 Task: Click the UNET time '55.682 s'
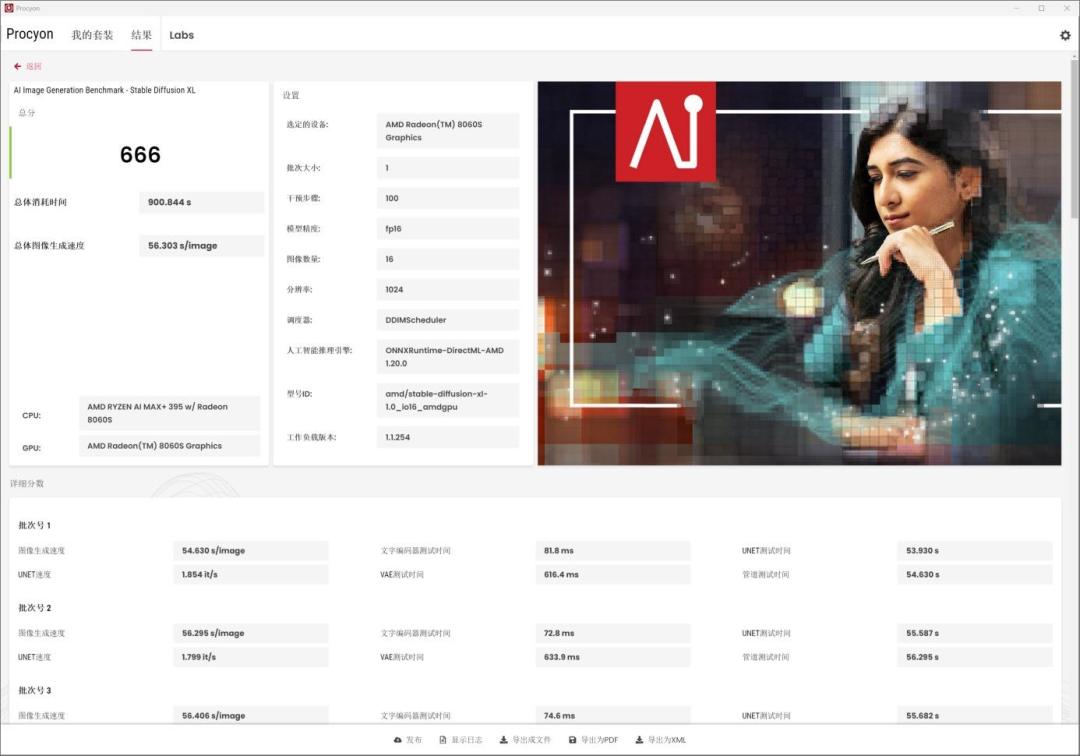(975, 715)
